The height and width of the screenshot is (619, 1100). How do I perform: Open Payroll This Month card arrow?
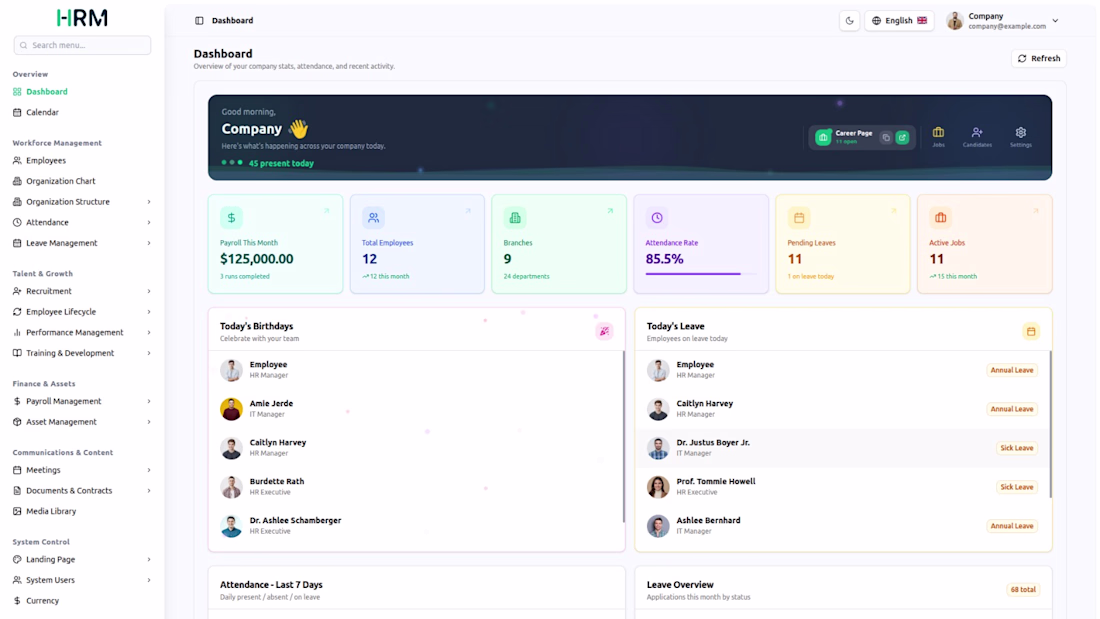(x=326, y=211)
